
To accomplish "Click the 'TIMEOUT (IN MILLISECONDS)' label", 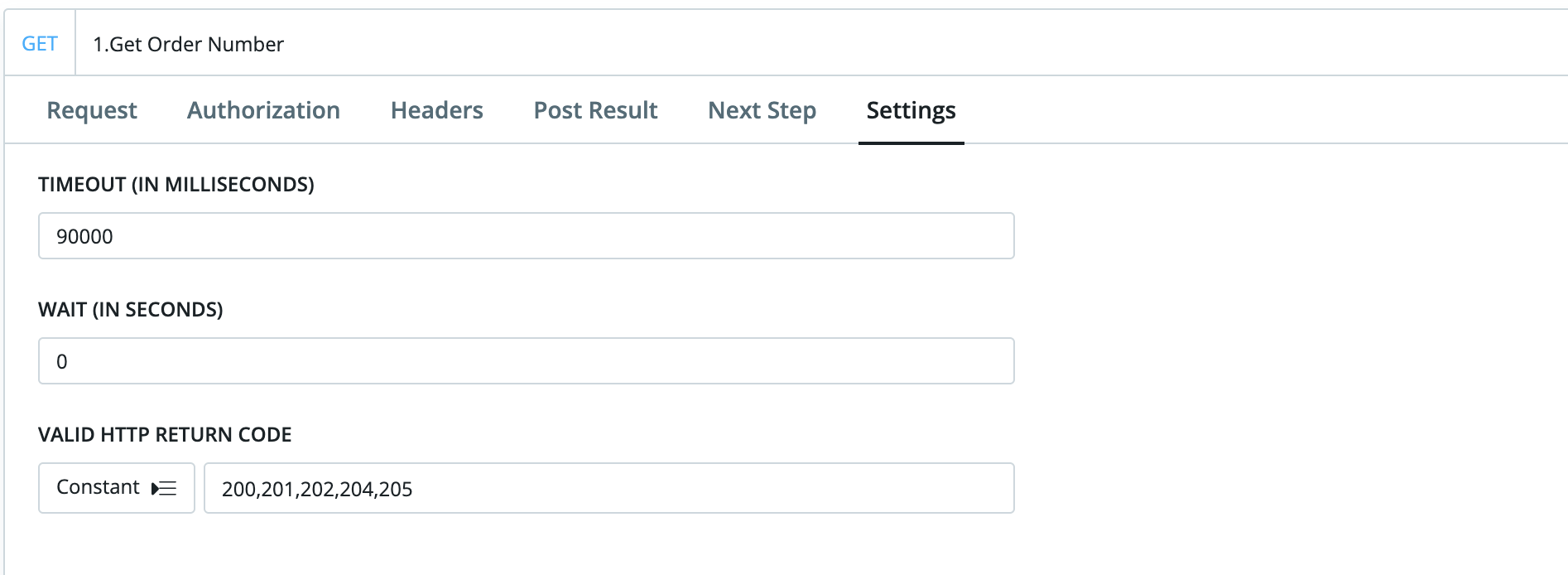I will [x=176, y=184].
